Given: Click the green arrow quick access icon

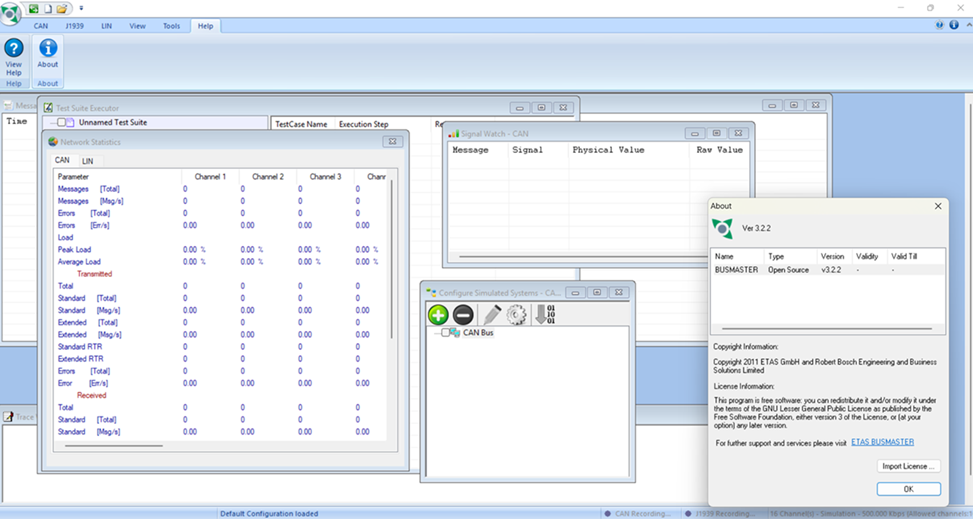Looking at the screenshot, I should (x=34, y=9).
